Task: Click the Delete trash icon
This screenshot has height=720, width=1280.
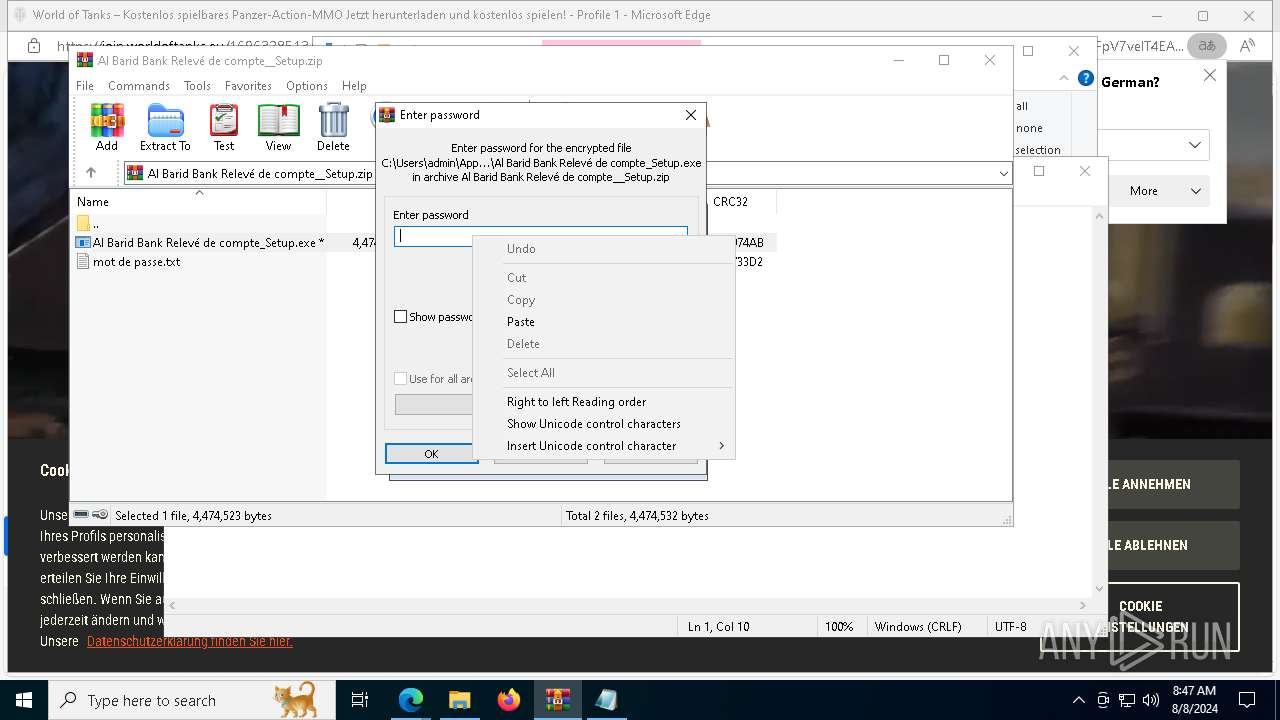Action: [x=333, y=127]
